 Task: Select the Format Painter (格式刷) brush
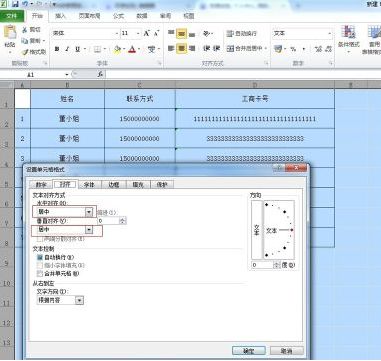coord(25,52)
